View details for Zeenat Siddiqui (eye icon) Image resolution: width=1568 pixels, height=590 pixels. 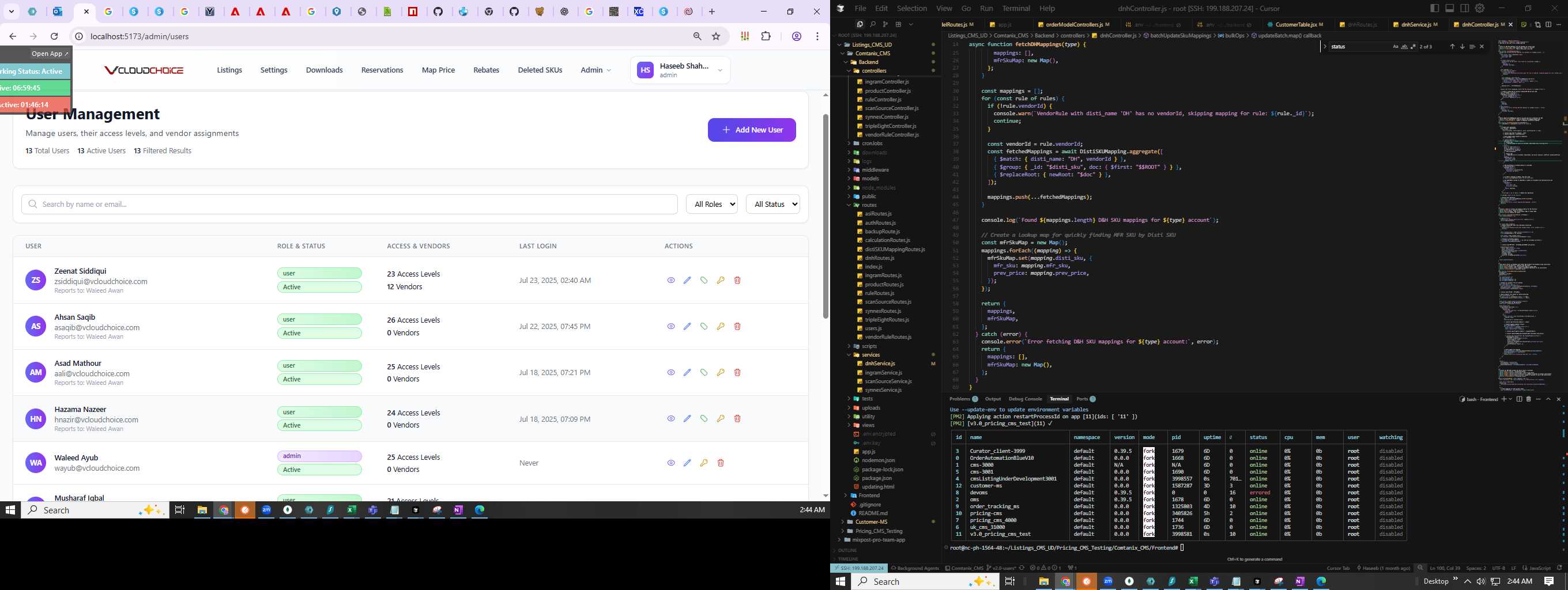coord(671,281)
